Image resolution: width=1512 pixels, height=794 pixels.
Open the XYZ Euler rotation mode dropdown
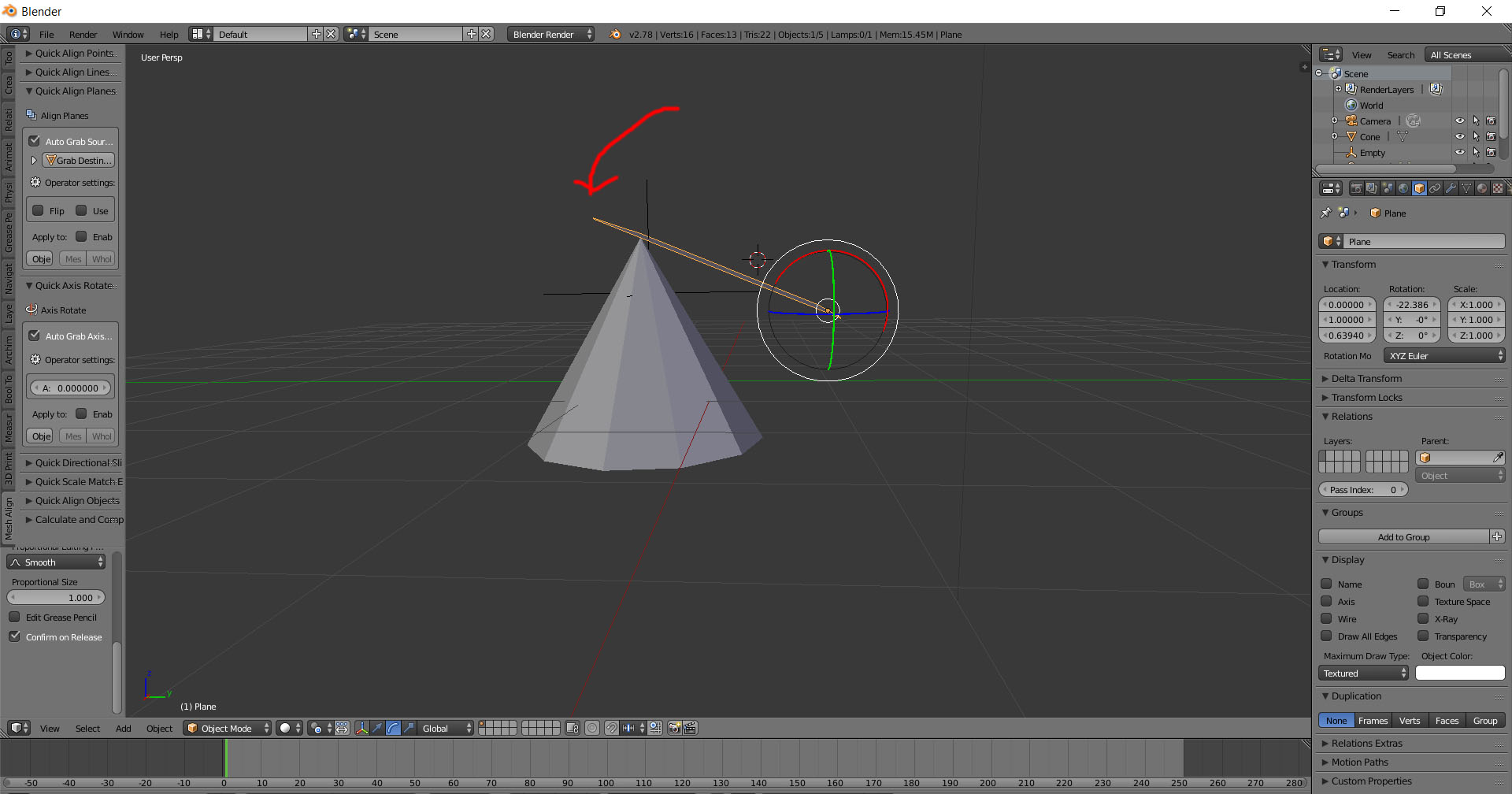(1444, 356)
